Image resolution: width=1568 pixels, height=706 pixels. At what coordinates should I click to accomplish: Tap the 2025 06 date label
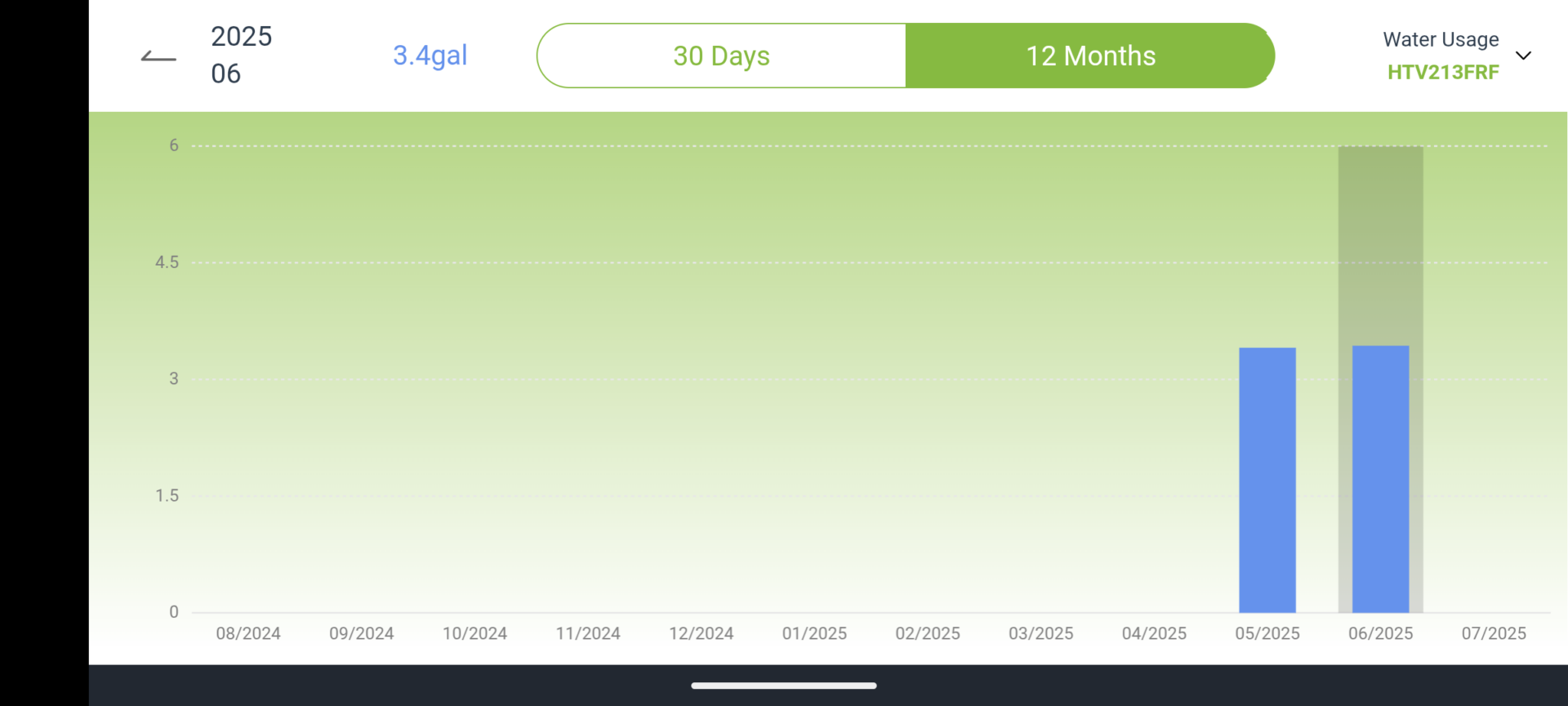point(242,55)
